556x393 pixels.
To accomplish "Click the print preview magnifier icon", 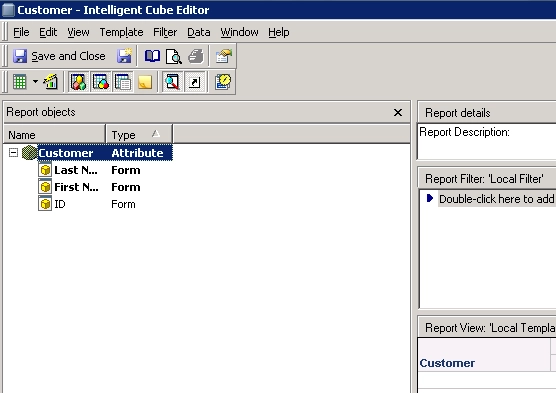I will click(174, 56).
